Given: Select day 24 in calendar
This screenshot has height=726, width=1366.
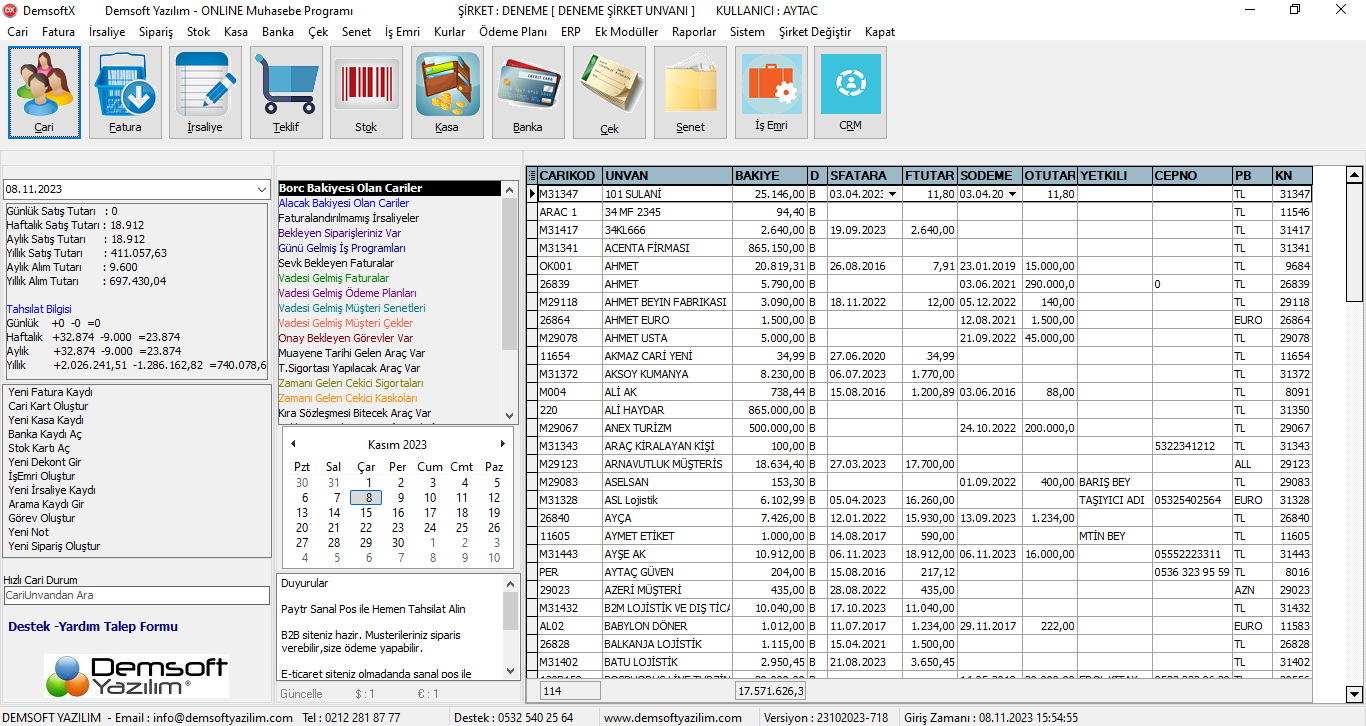Looking at the screenshot, I should [x=430, y=527].
